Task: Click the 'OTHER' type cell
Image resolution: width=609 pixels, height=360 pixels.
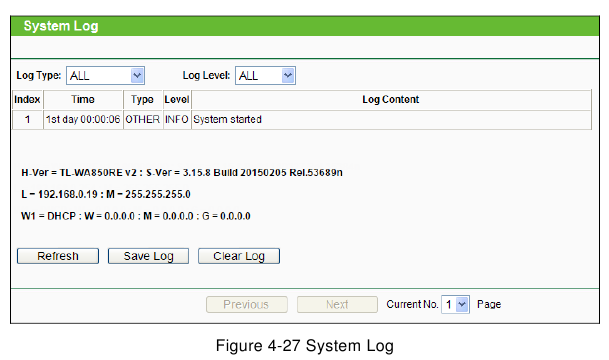Action: [143, 120]
